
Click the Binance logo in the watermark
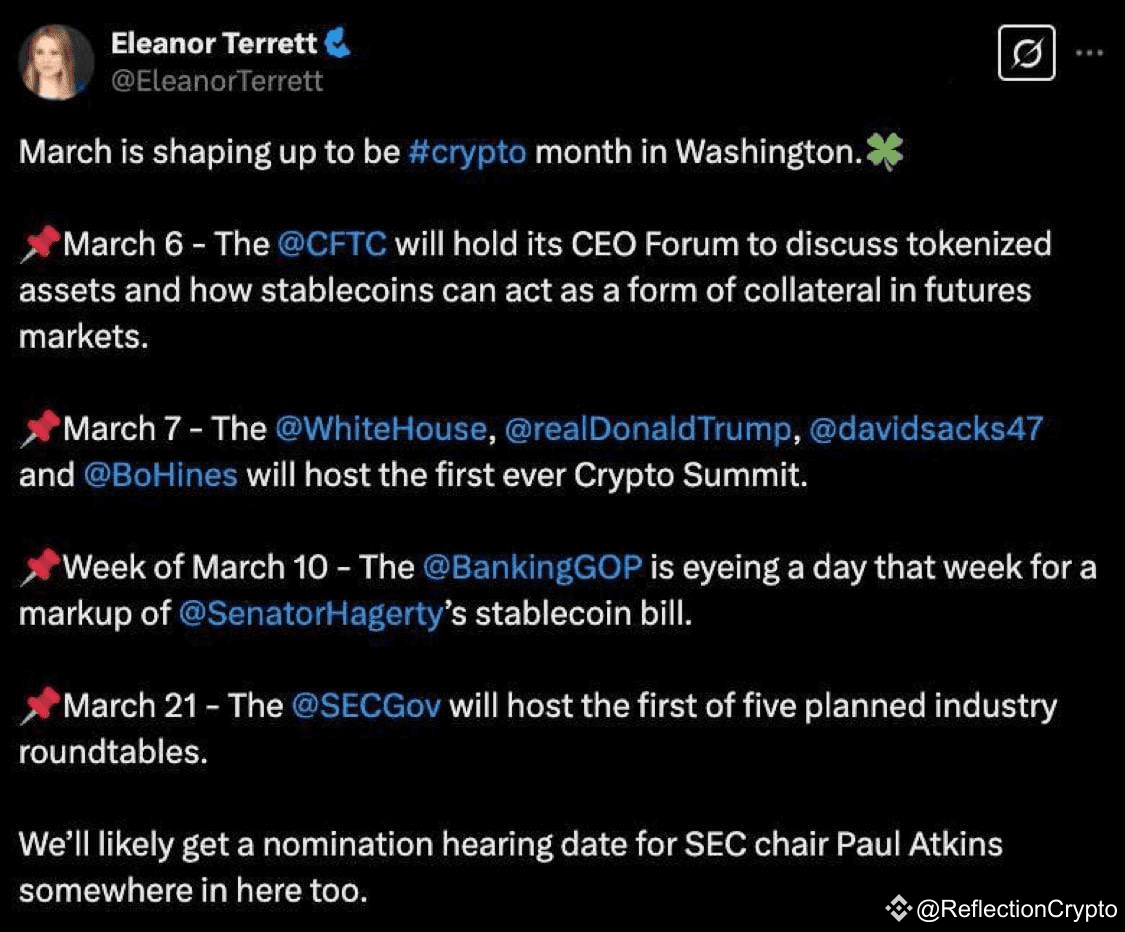pyautogui.click(x=897, y=908)
